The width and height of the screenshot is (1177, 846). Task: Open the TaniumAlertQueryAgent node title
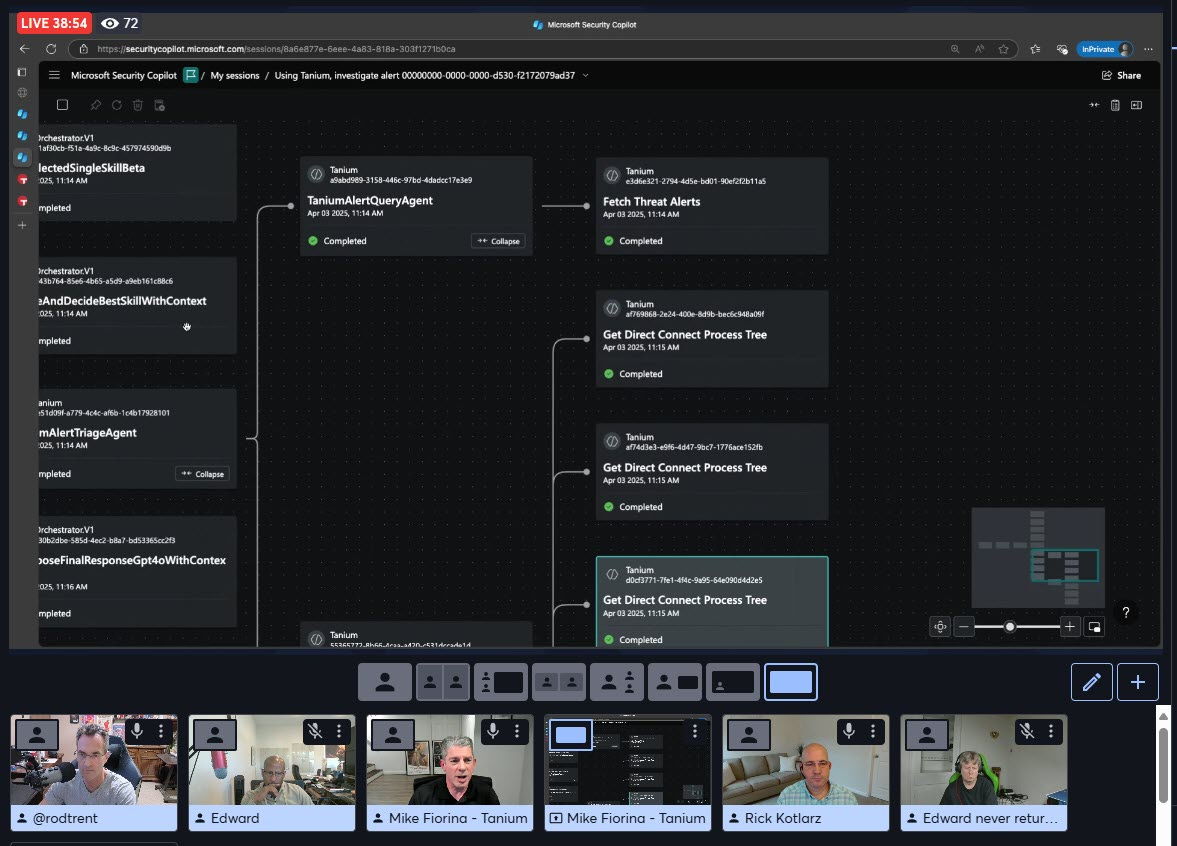[369, 200]
